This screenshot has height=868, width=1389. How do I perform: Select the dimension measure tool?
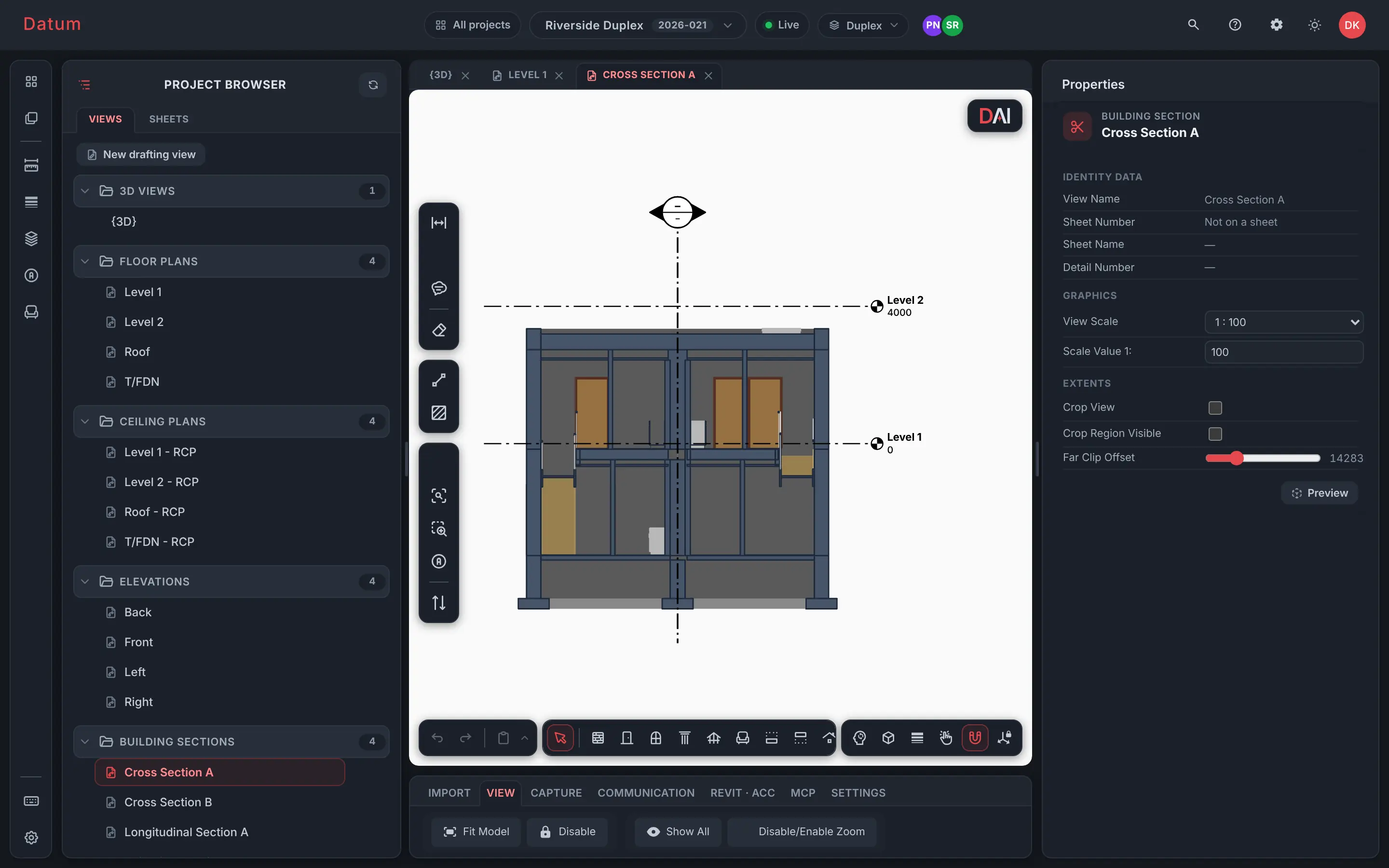438,223
